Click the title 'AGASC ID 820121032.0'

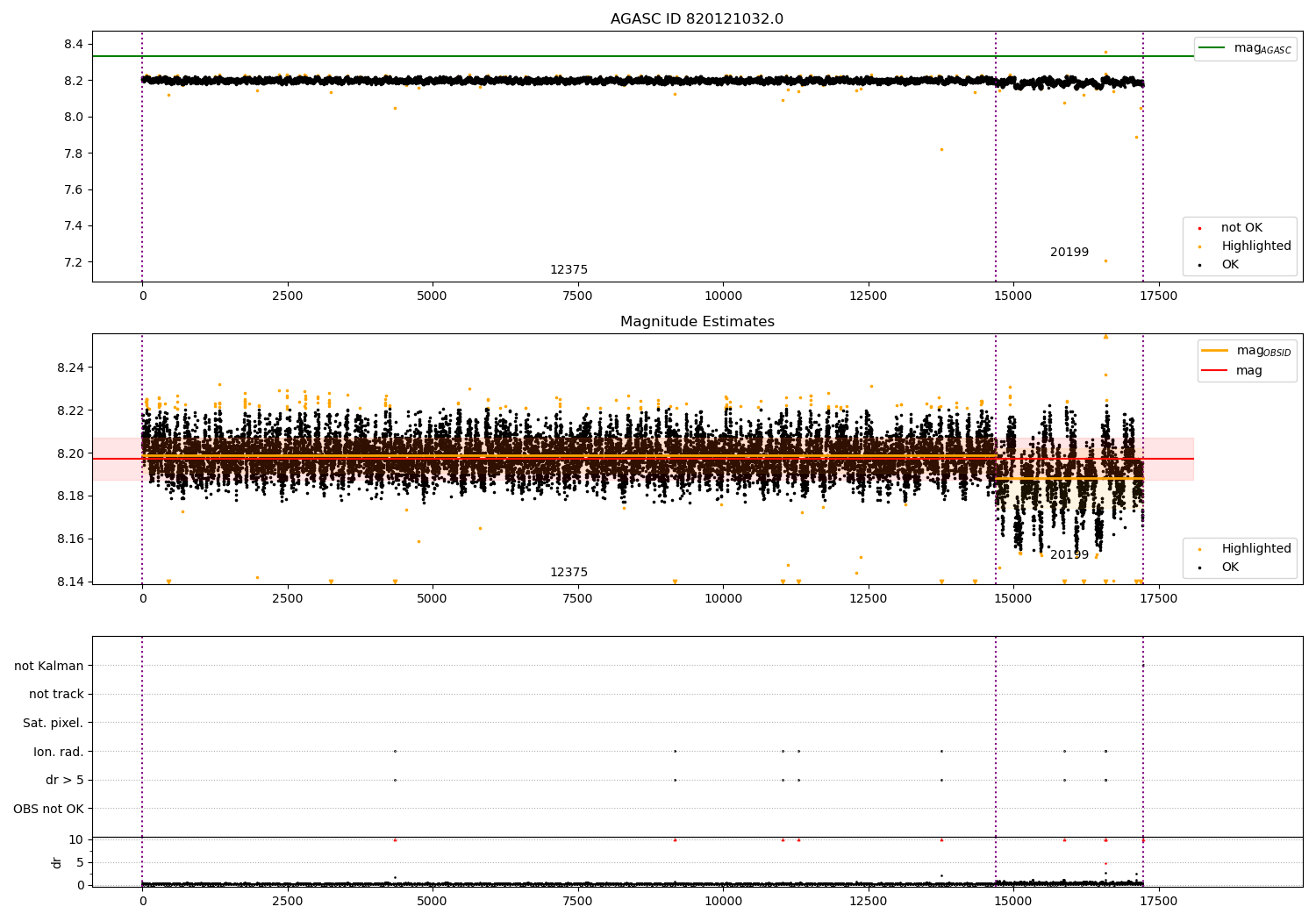(x=697, y=19)
